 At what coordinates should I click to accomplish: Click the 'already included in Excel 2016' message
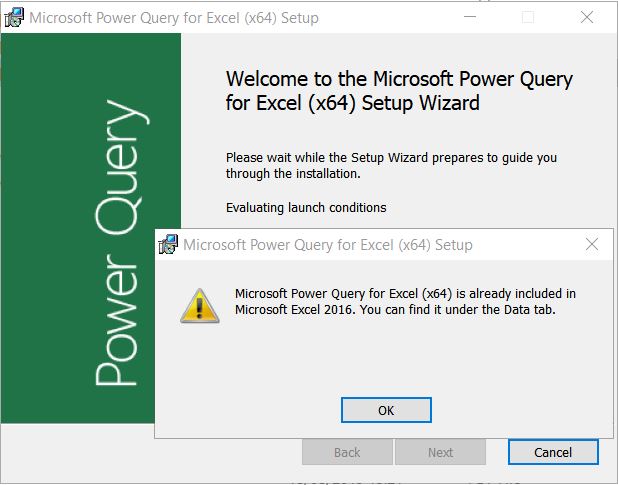(x=405, y=301)
